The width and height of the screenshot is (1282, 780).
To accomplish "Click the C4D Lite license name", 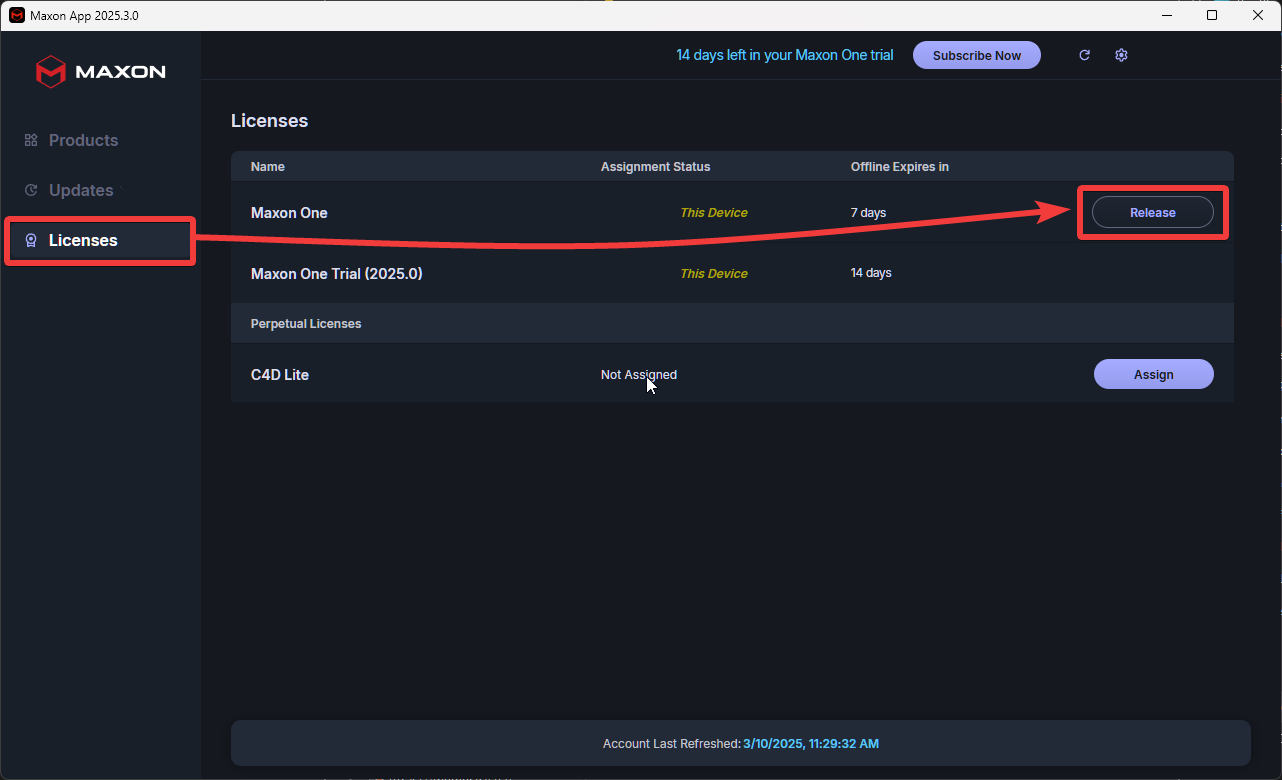I will (x=280, y=375).
